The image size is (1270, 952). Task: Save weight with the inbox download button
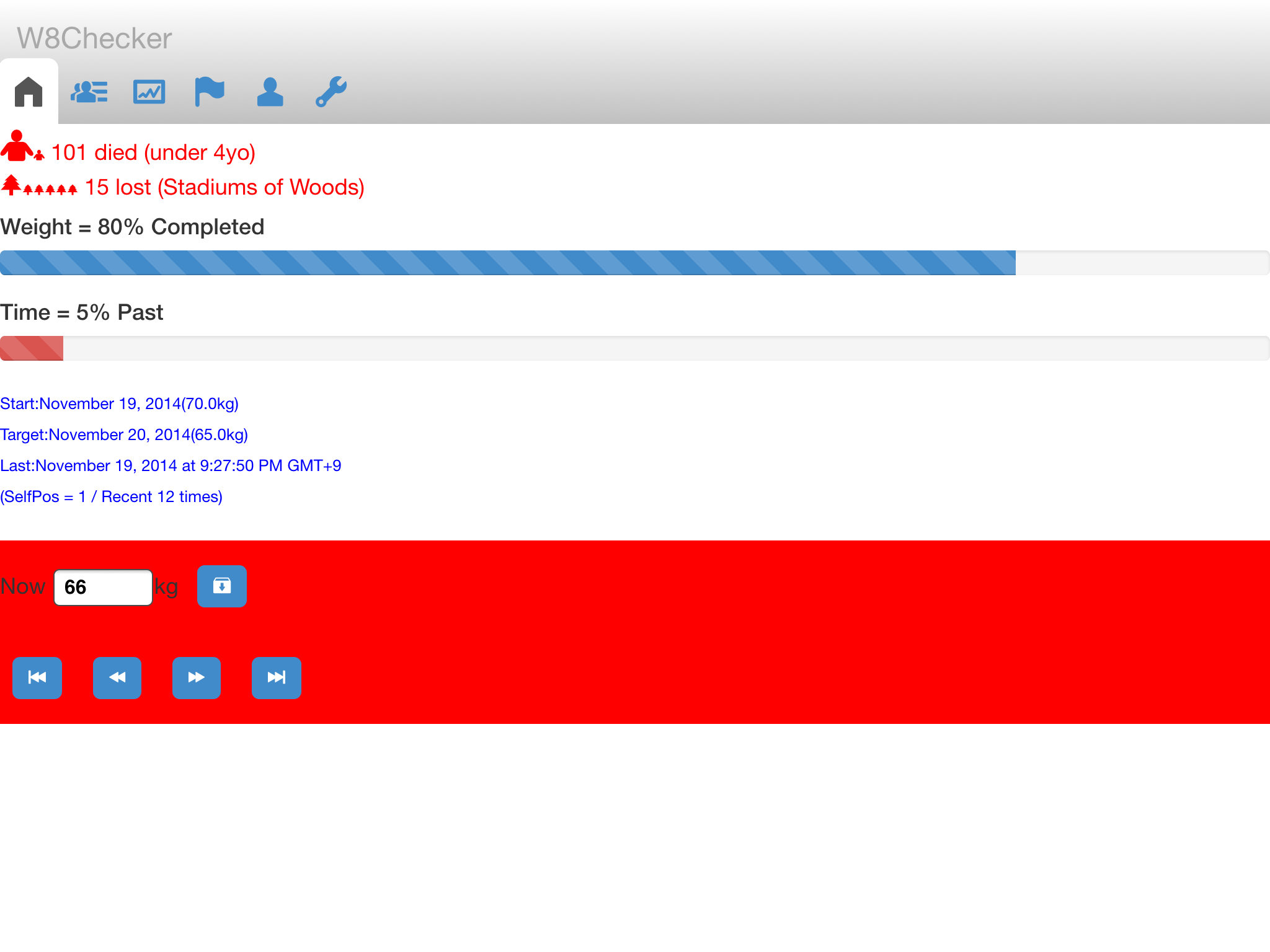click(x=221, y=586)
